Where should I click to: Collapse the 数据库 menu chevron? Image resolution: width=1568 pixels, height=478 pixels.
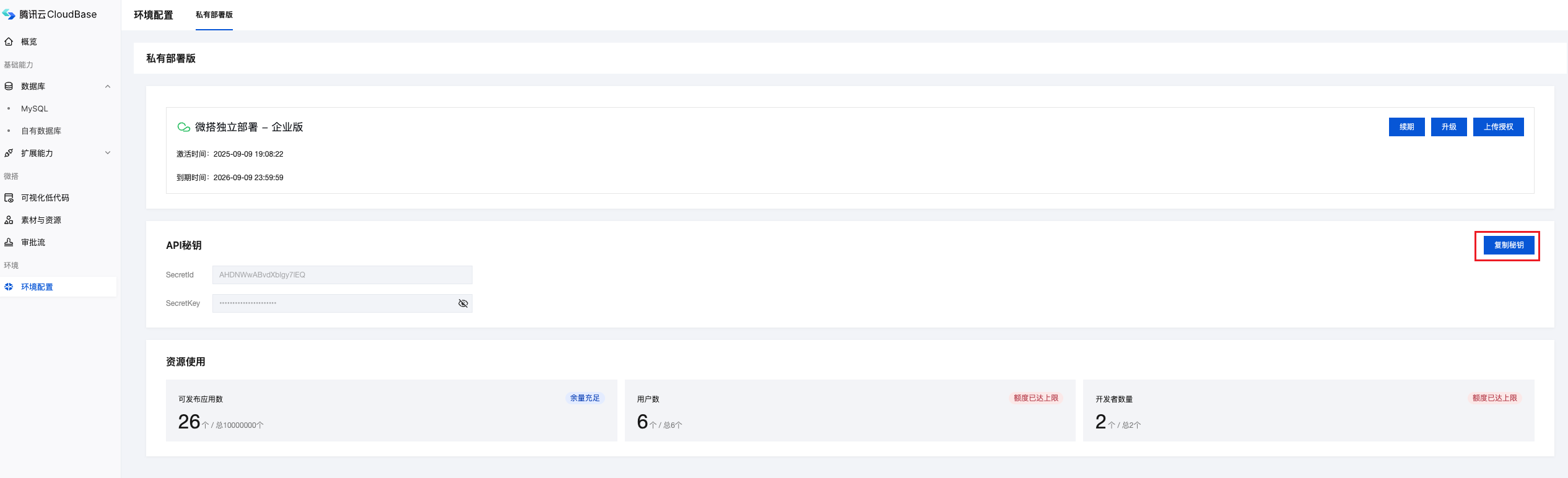pyautogui.click(x=108, y=86)
